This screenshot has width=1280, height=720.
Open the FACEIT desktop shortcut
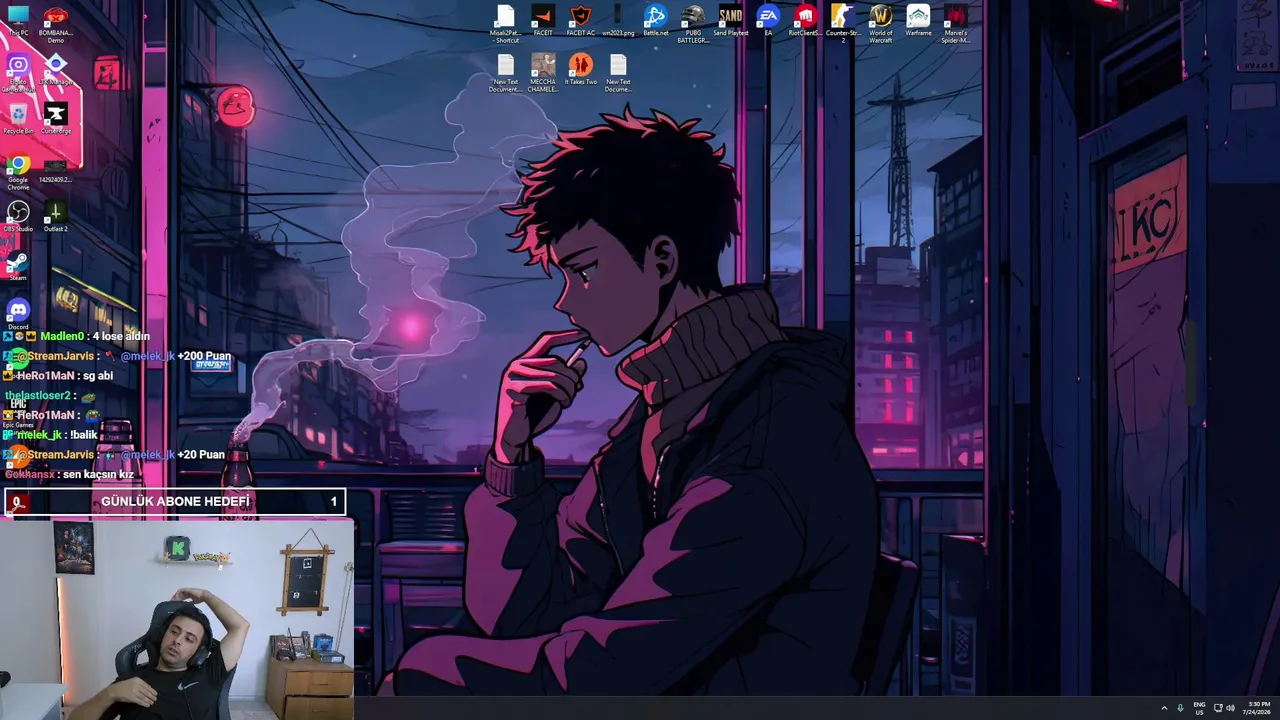543,21
